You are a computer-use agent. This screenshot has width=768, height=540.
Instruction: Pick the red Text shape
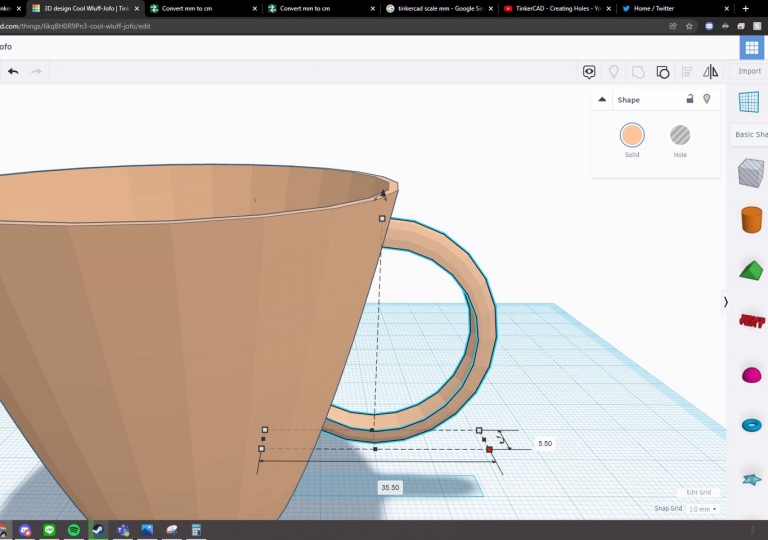click(x=752, y=321)
